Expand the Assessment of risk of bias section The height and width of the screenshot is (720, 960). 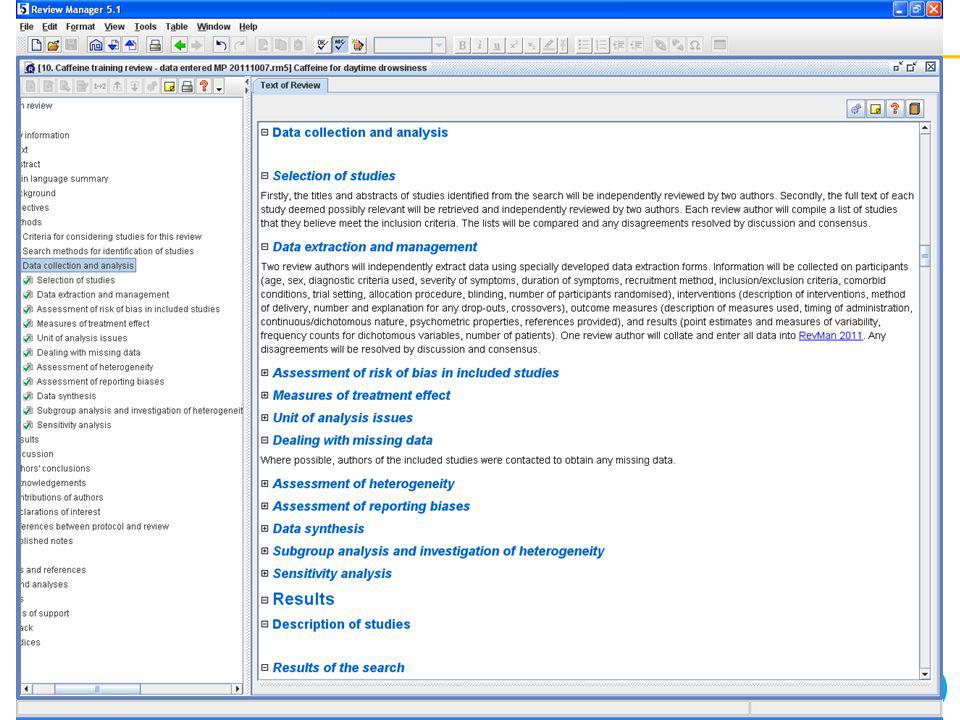pyautogui.click(x=264, y=372)
